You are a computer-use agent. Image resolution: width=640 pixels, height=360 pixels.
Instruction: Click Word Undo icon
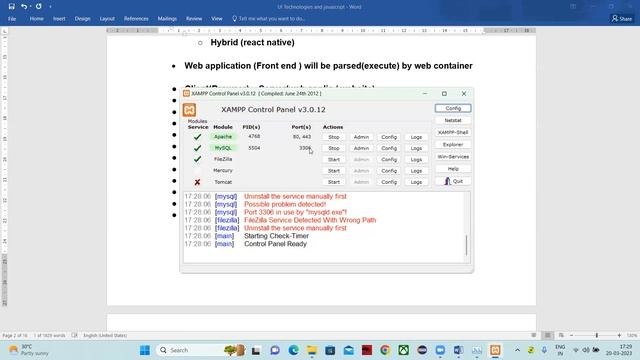pos(24,7)
